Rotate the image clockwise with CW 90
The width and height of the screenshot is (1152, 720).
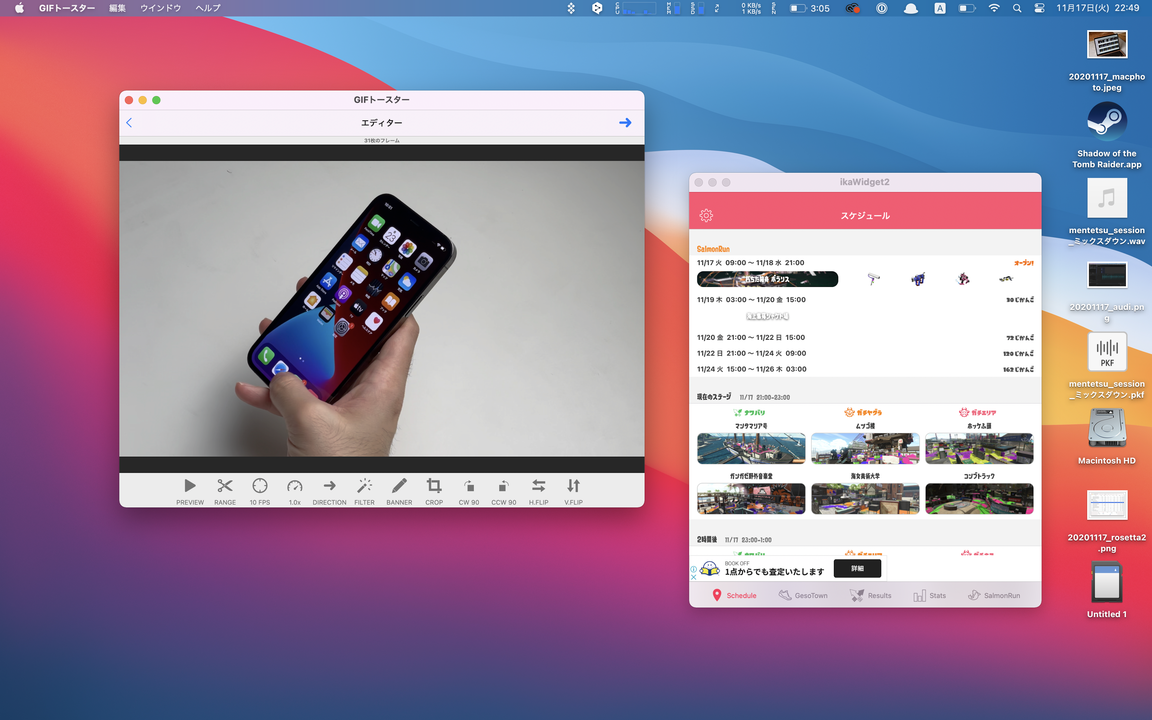(x=469, y=491)
